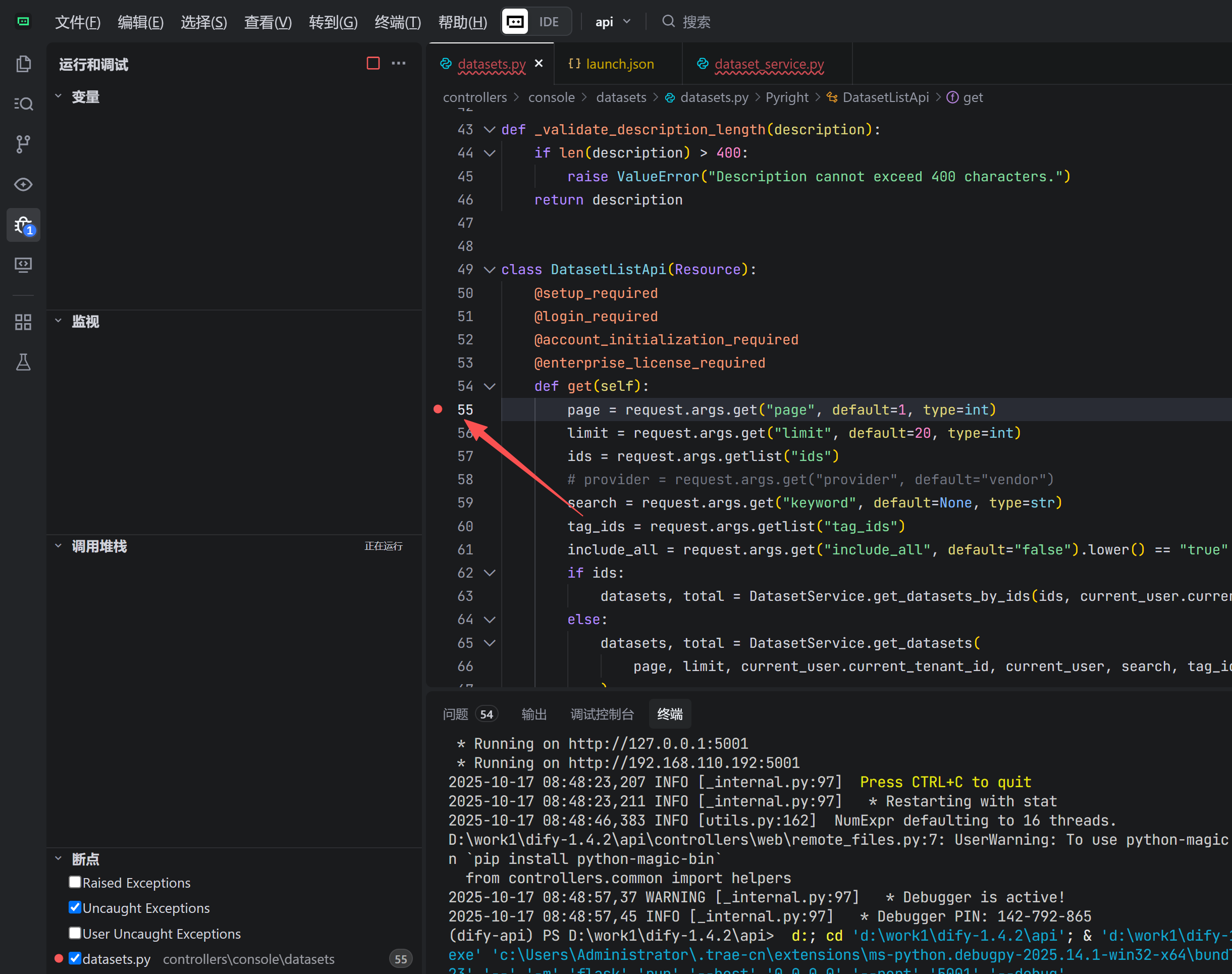Select Run and Debug bug icon
1232x974 pixels.
(x=23, y=225)
